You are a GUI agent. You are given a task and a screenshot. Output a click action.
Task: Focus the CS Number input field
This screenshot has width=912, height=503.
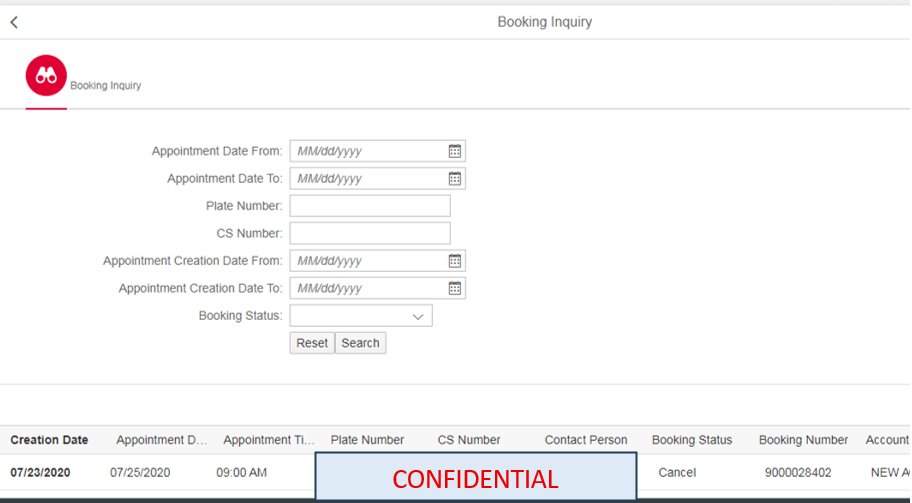370,233
